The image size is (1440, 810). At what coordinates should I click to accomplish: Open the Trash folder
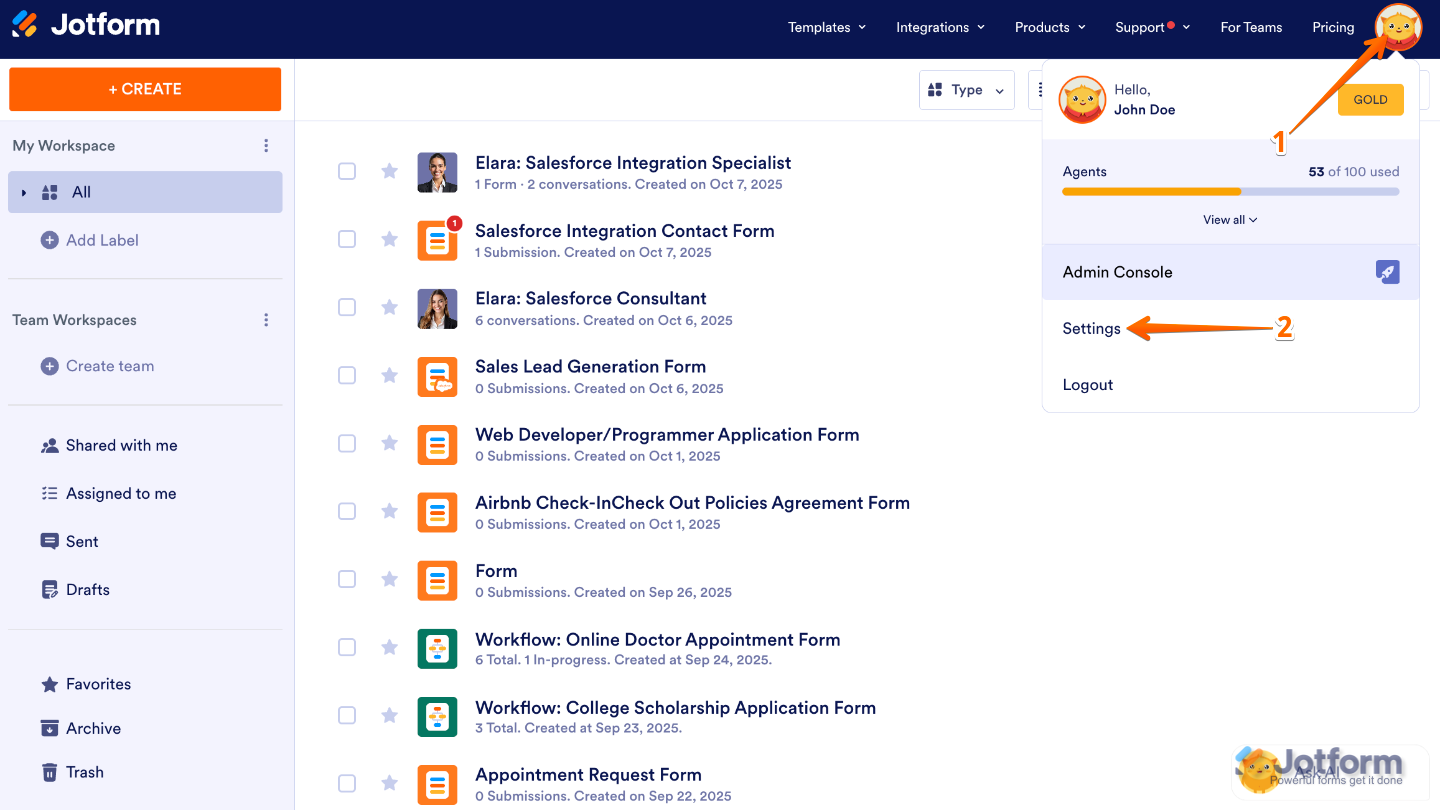[83, 771]
